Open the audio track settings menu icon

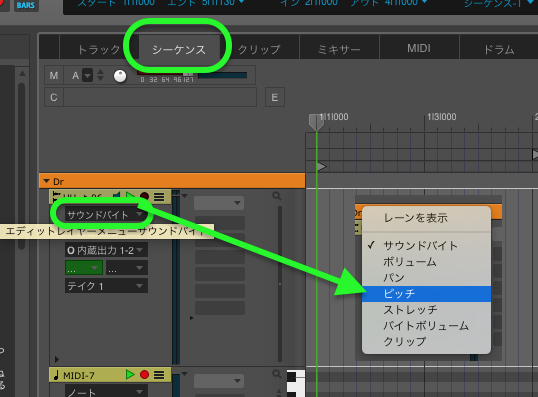coord(159,197)
